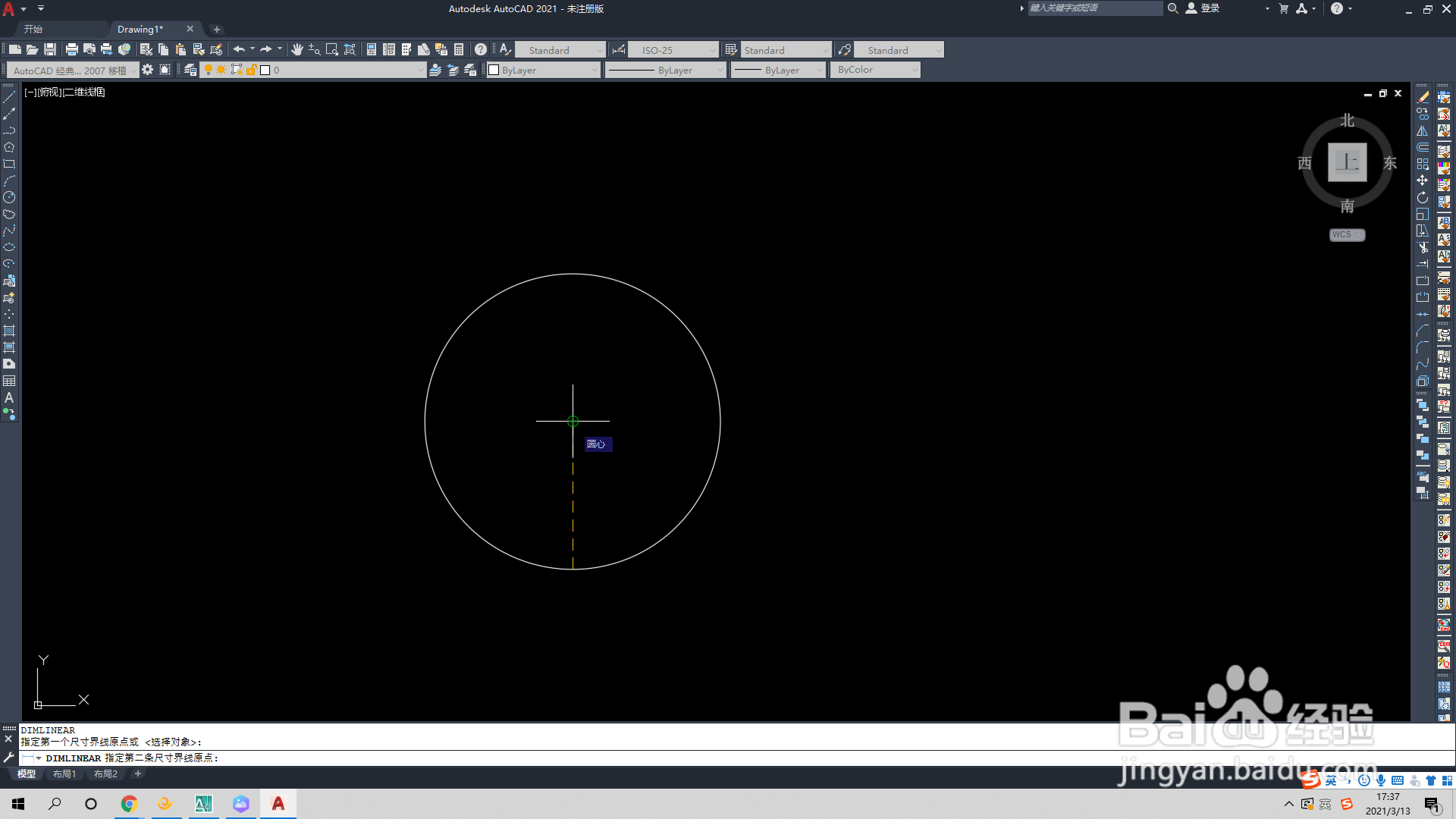Select the Line draw tool
Viewport: 1456px width, 819px height.
(9, 97)
